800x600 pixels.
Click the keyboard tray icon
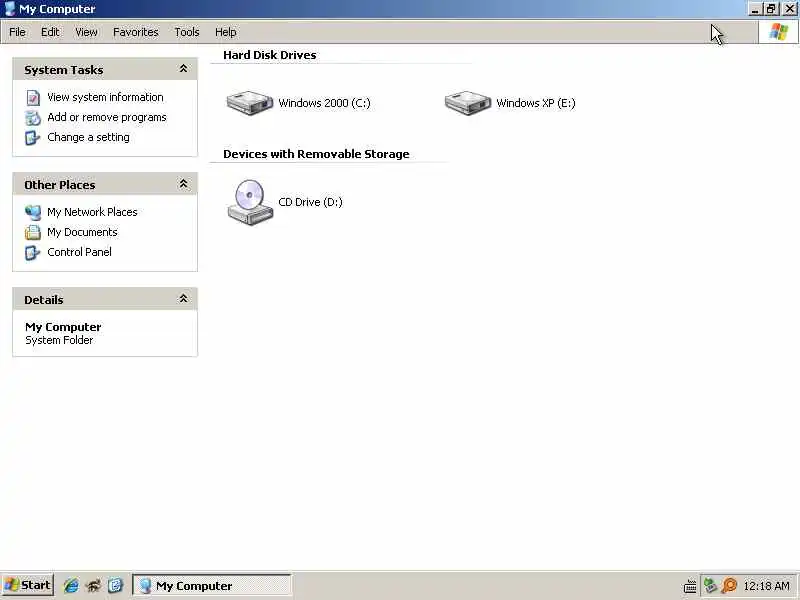point(690,586)
